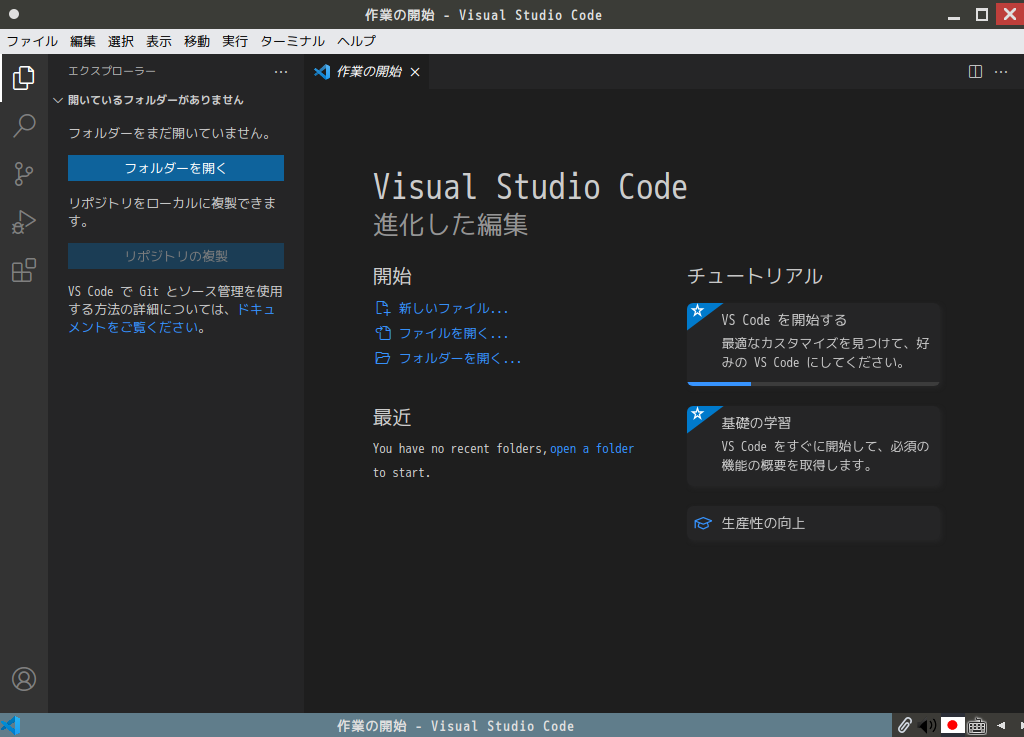Open the ターミナル menu

(293, 41)
